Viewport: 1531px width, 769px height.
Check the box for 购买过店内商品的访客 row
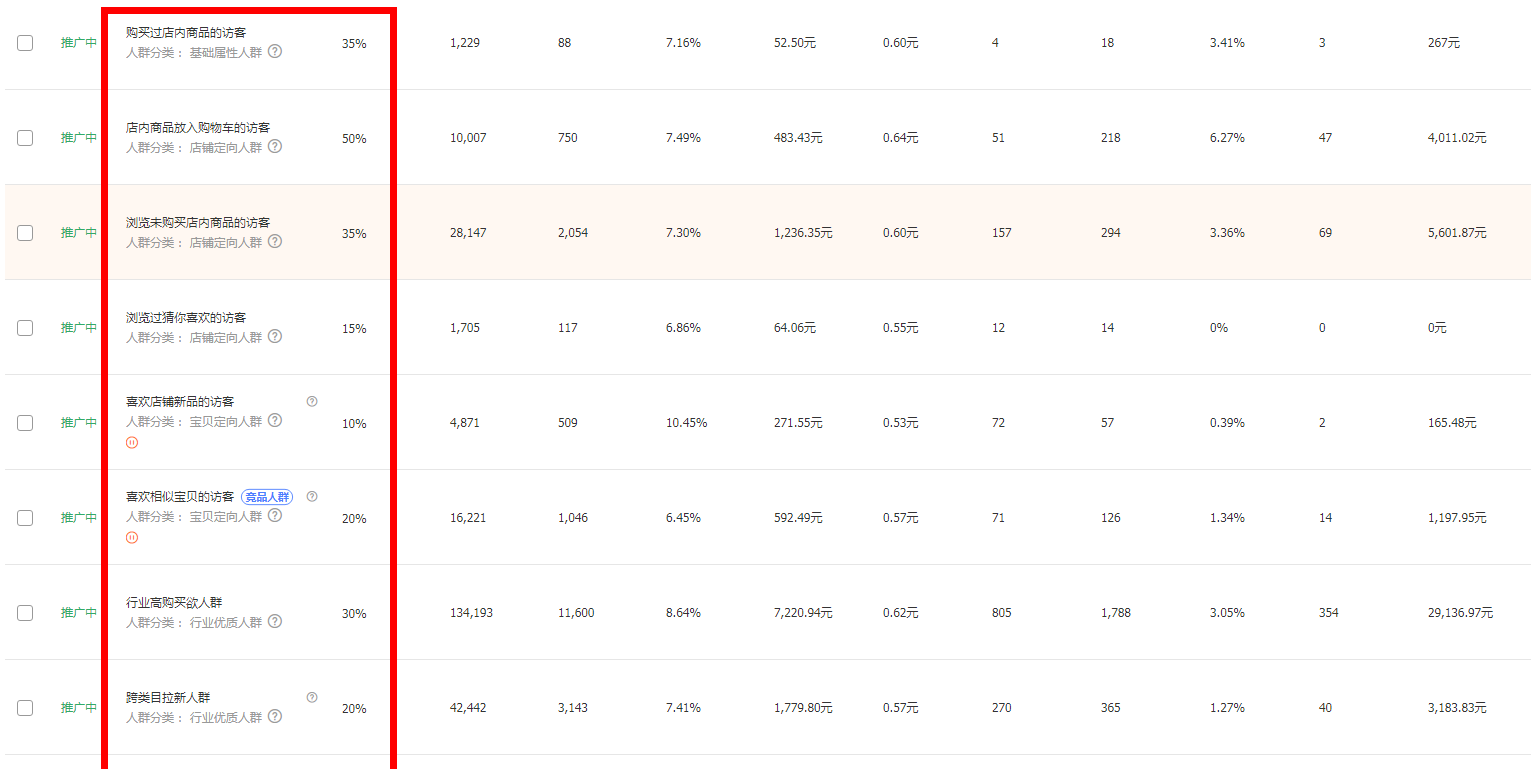pyautogui.click(x=25, y=43)
